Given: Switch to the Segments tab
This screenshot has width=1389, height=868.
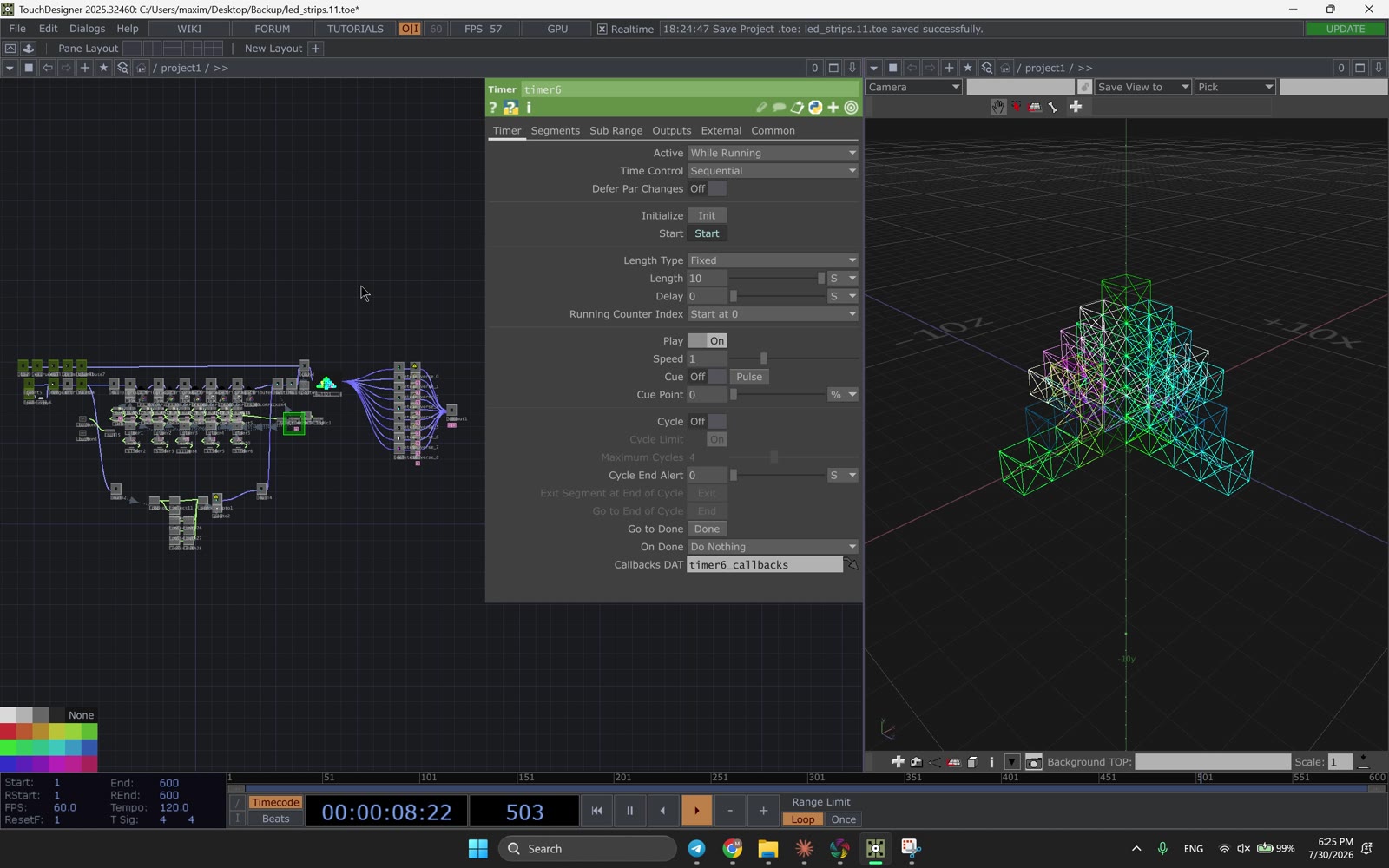Looking at the screenshot, I should pyautogui.click(x=555, y=131).
